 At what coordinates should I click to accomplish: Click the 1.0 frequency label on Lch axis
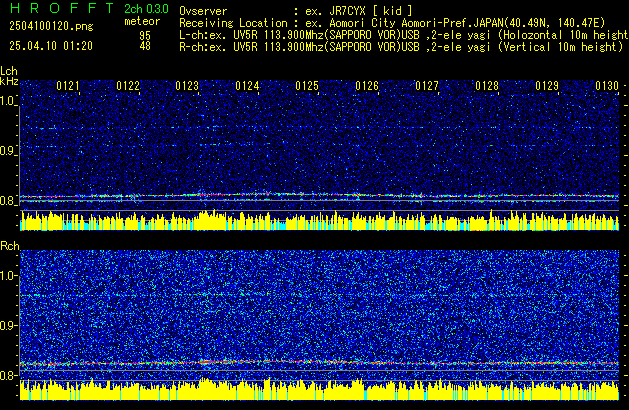8,100
